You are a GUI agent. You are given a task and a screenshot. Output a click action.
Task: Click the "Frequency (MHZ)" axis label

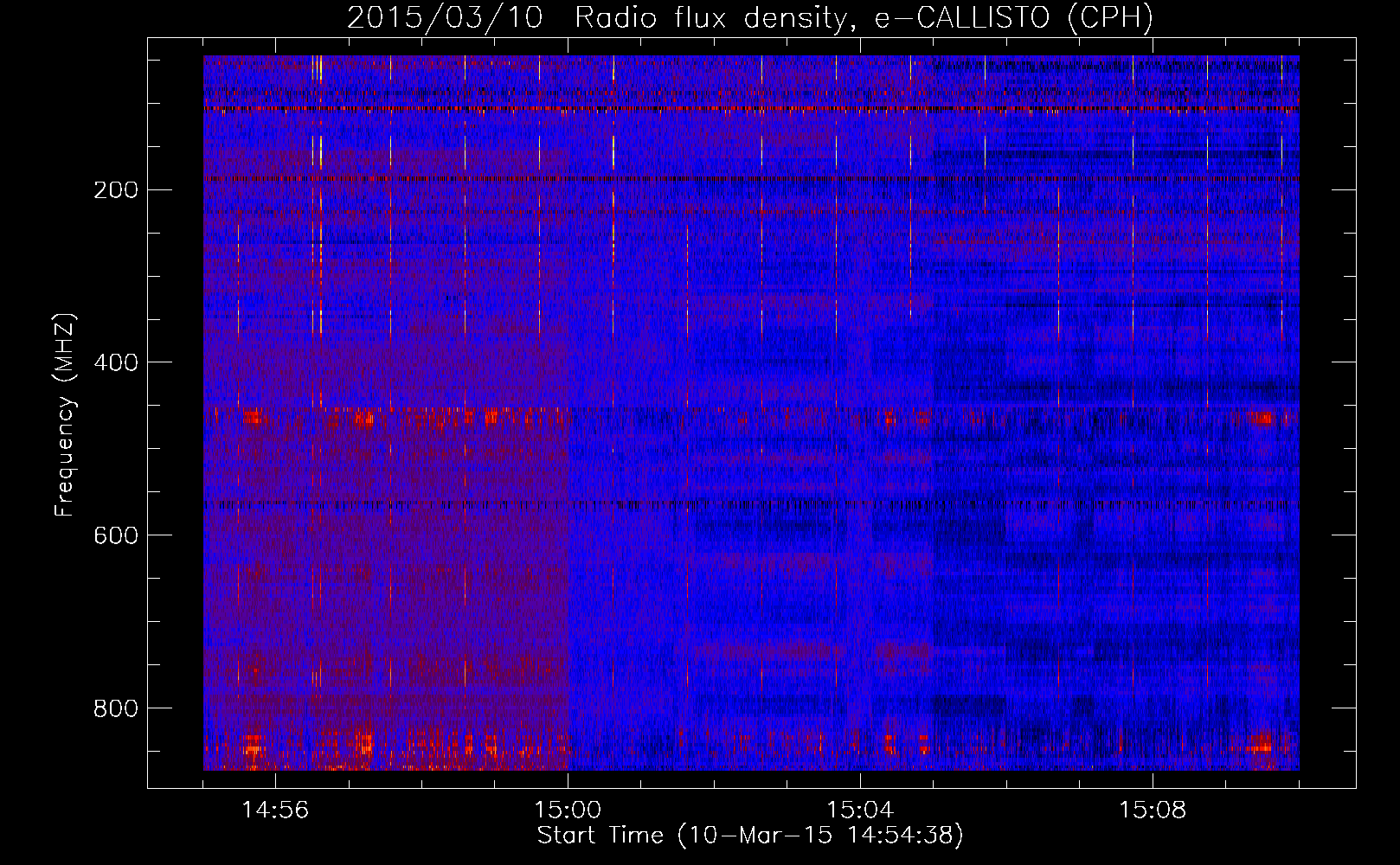65,414
